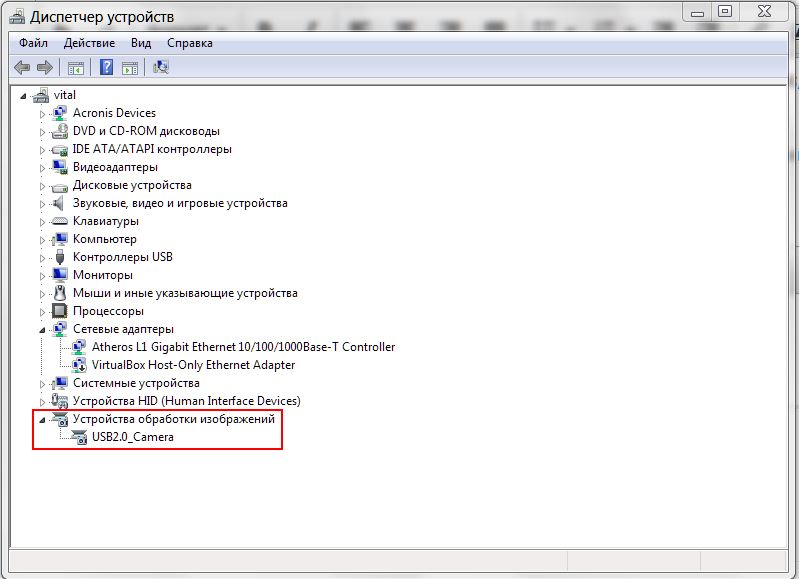Expand the Клавиатуры node
Image resolution: width=799 pixels, height=579 pixels.
coord(43,222)
